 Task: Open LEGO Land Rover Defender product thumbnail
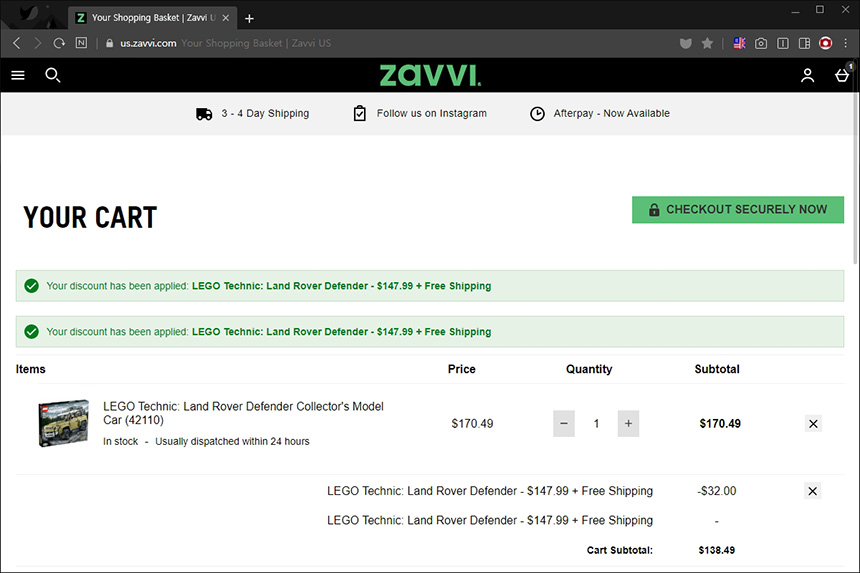click(x=63, y=423)
